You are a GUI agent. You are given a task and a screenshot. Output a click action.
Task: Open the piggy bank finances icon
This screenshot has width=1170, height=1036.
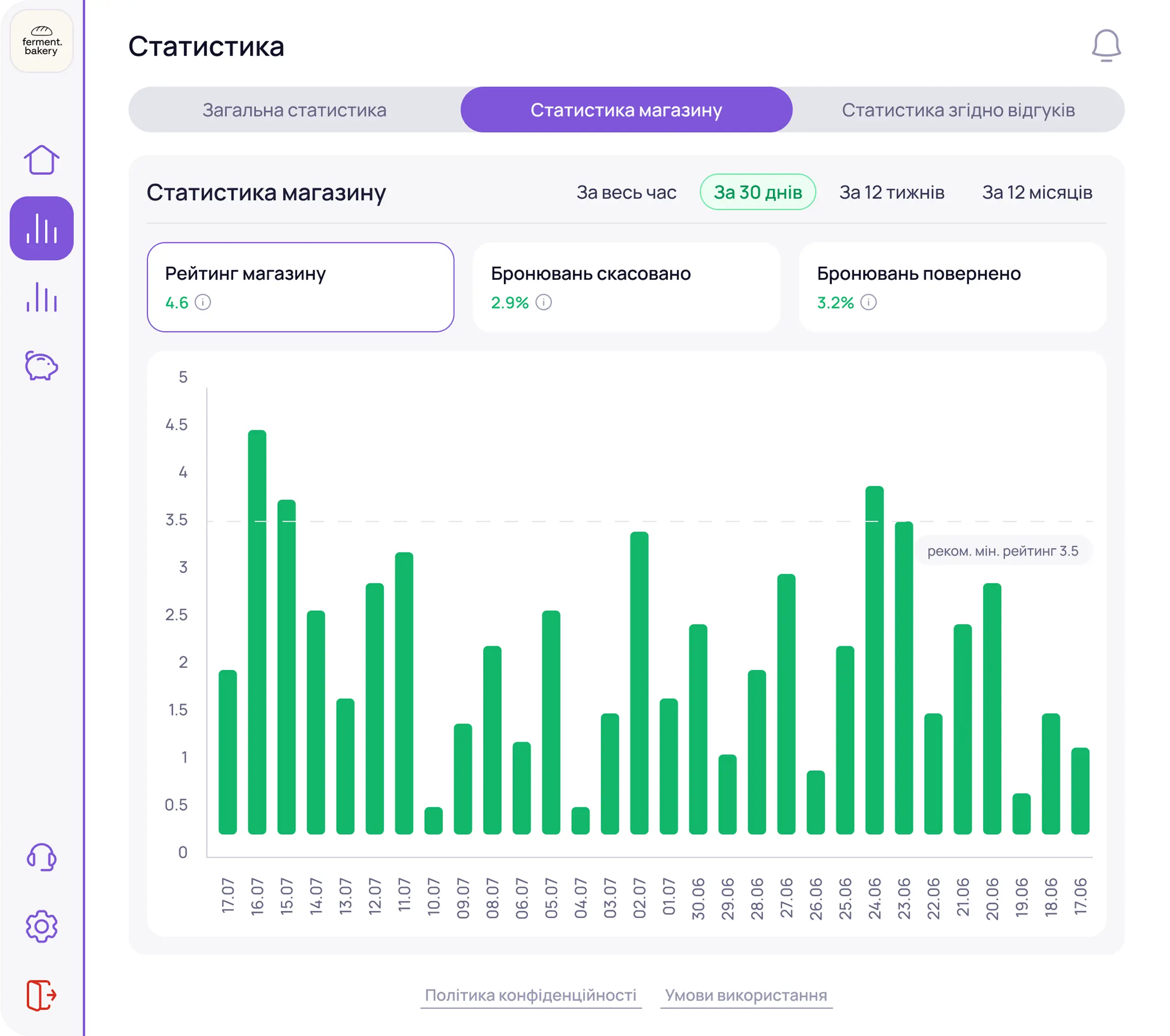click(x=41, y=366)
